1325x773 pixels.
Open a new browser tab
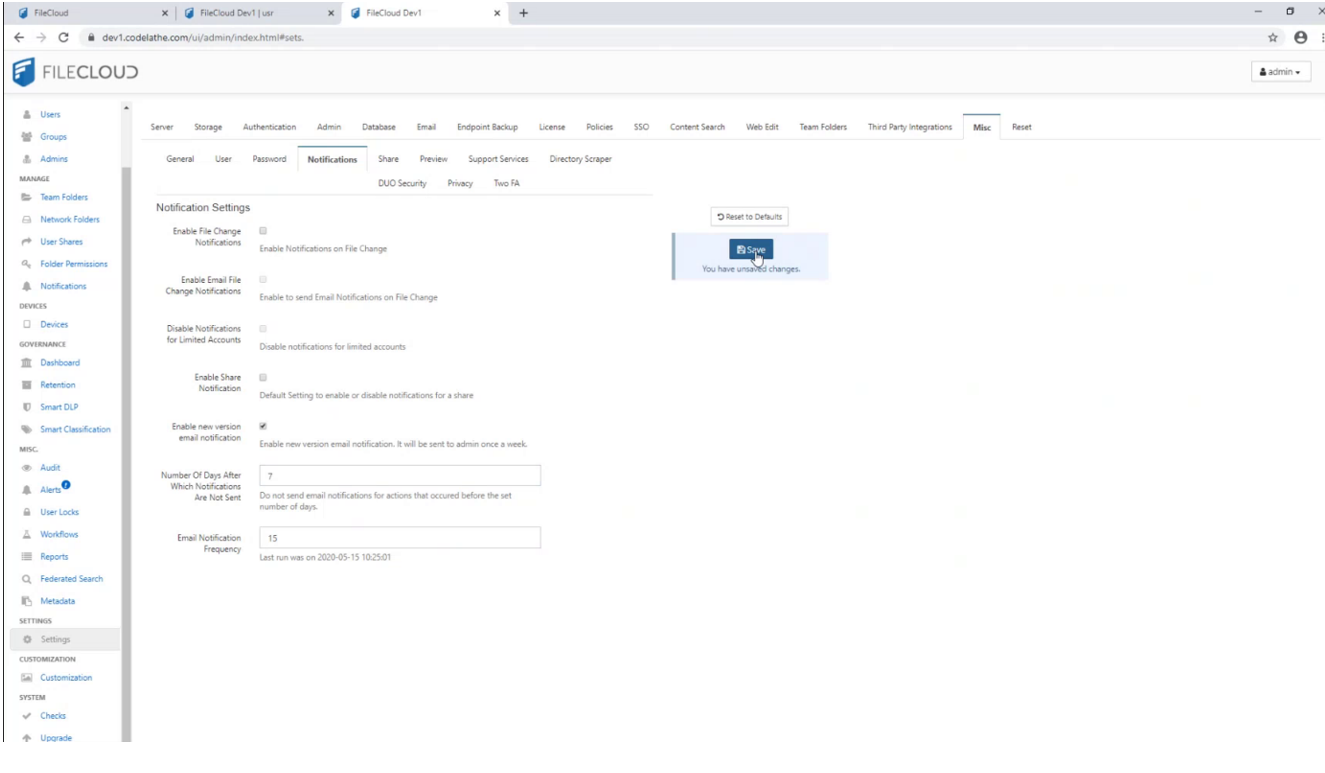point(523,13)
